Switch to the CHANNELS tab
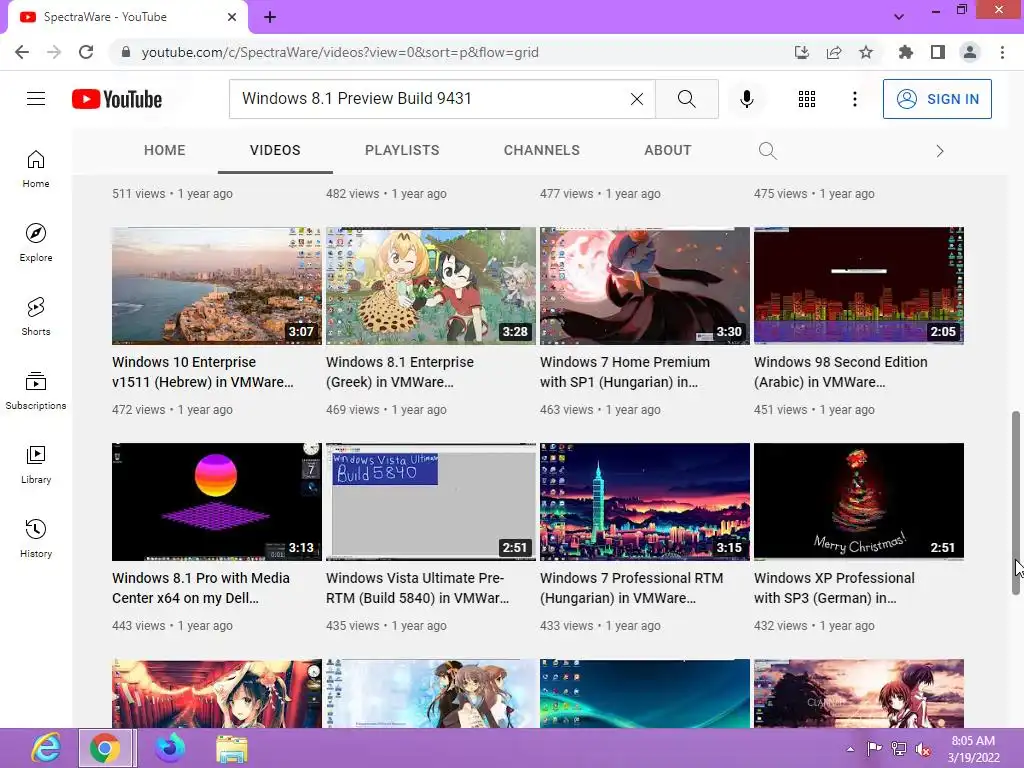 (x=541, y=150)
